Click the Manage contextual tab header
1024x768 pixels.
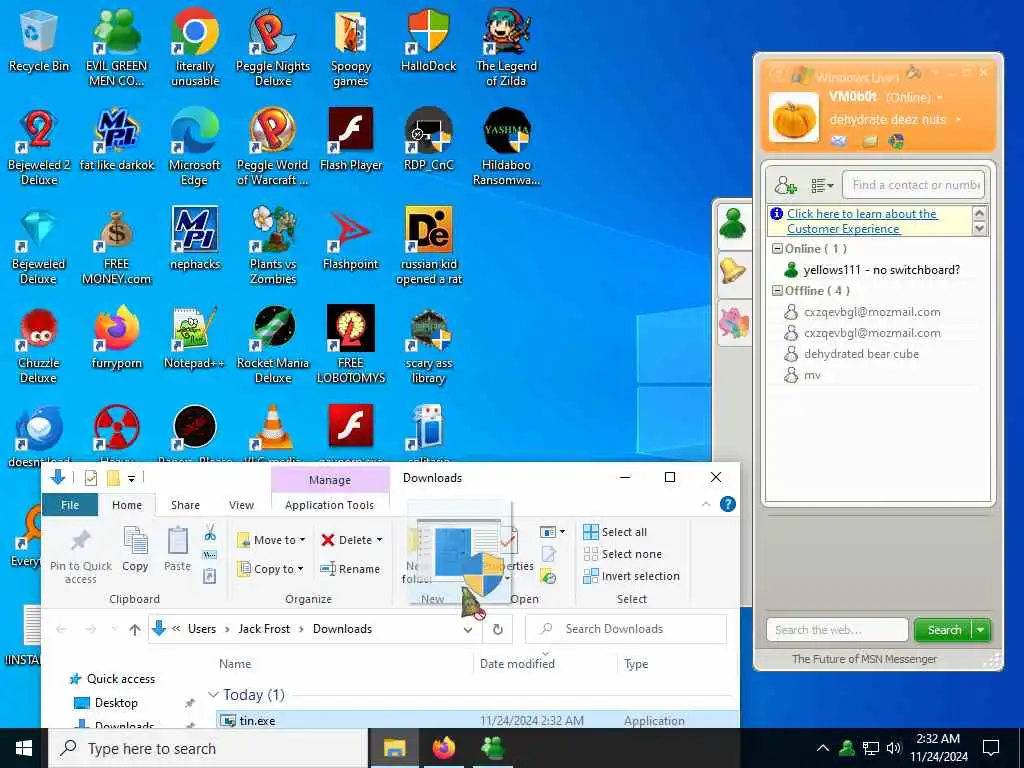(330, 480)
